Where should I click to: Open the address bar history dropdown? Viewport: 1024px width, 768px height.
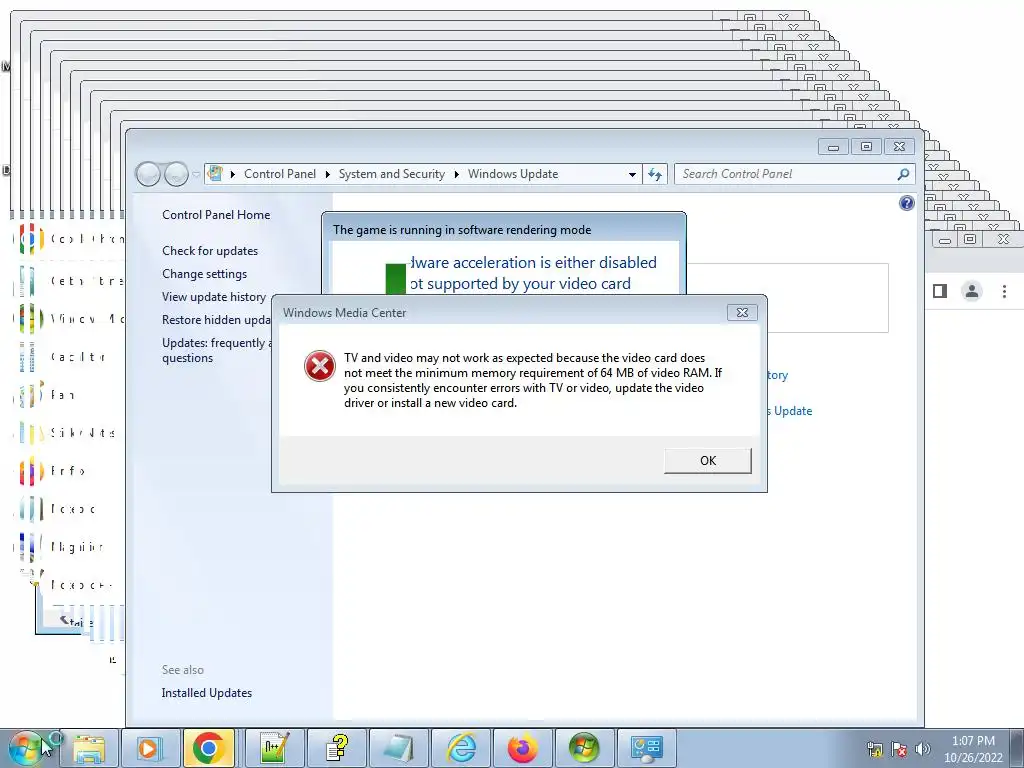(632, 174)
